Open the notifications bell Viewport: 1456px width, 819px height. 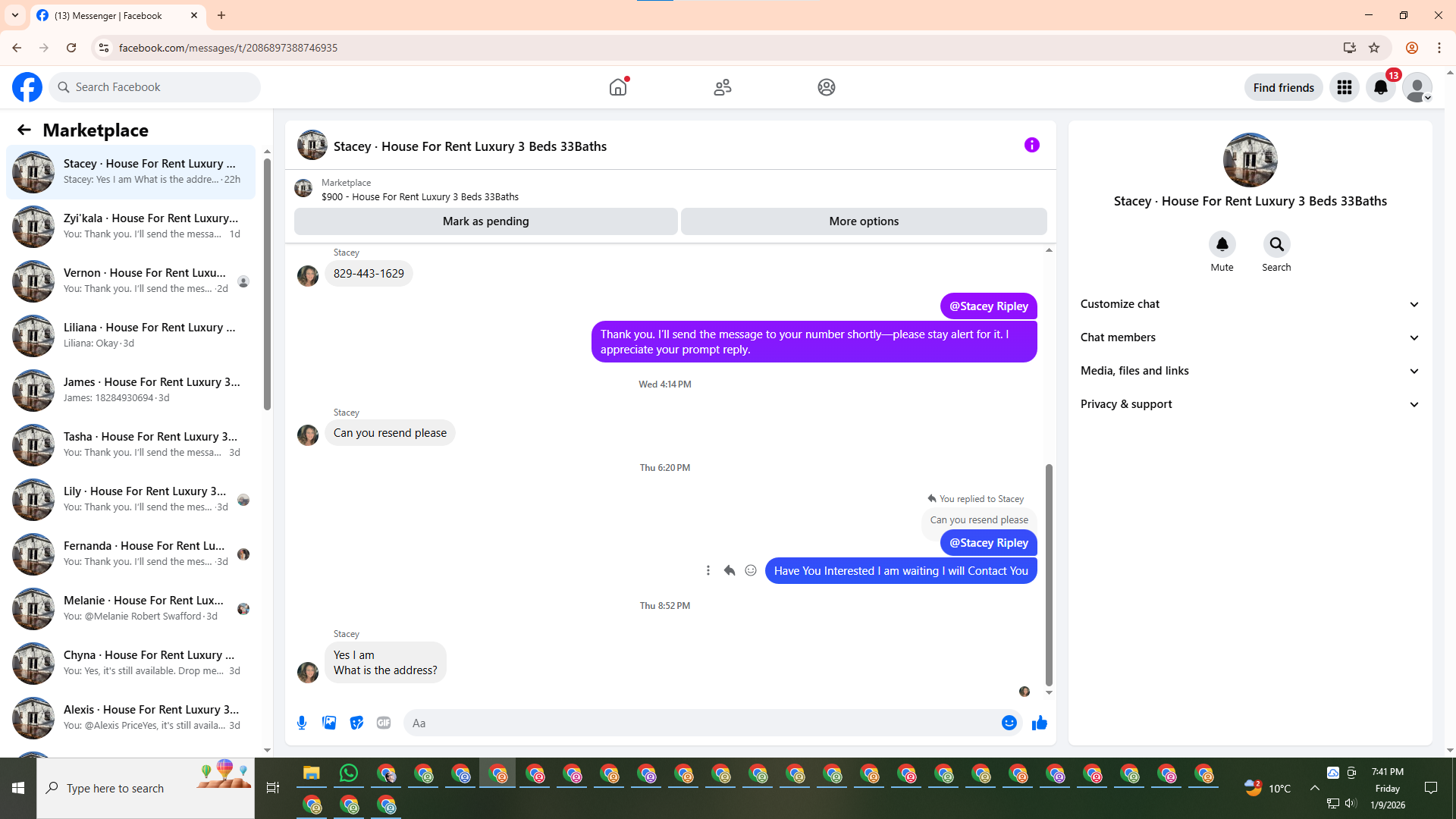click(1380, 87)
